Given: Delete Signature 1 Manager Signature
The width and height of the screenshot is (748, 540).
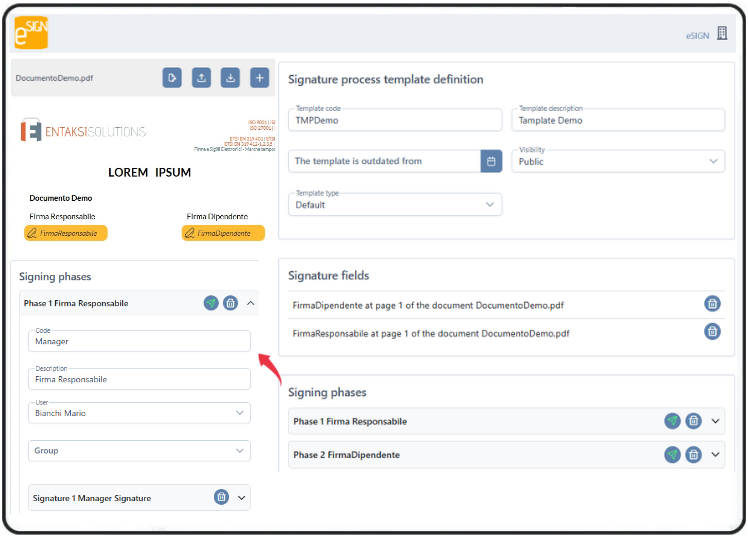Looking at the screenshot, I should tap(221, 497).
